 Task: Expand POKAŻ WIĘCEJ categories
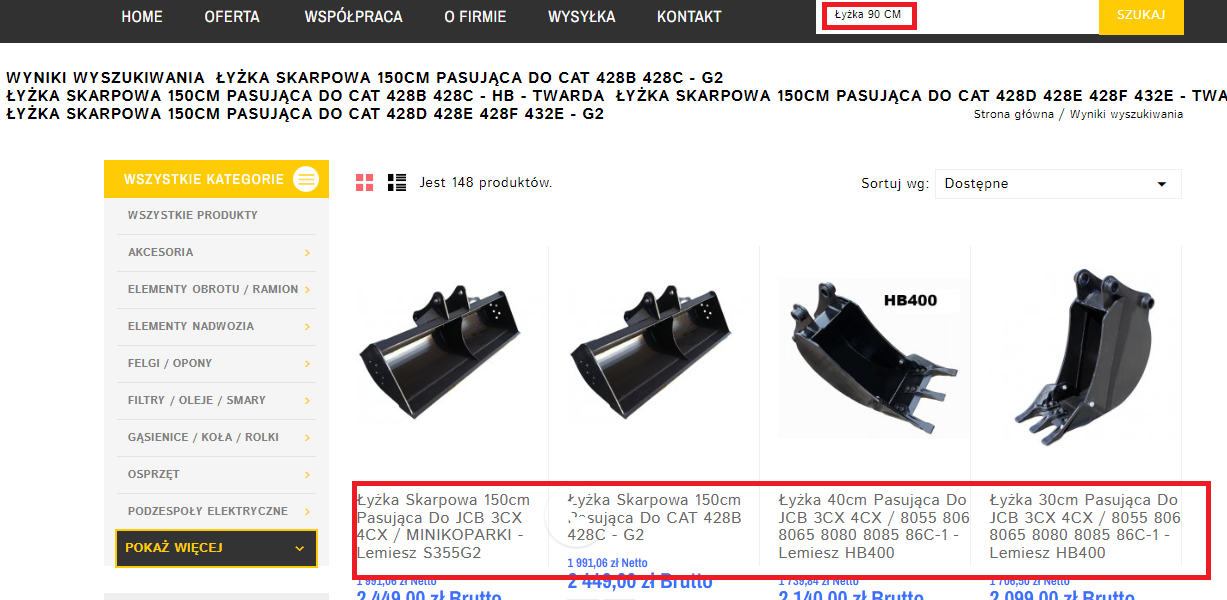click(x=216, y=548)
